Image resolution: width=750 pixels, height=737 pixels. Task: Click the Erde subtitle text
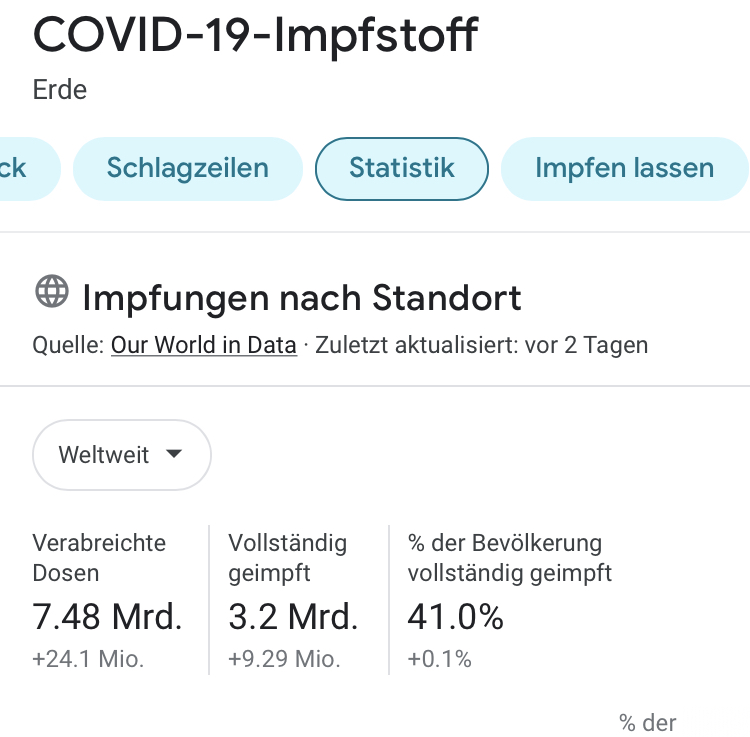[60, 89]
